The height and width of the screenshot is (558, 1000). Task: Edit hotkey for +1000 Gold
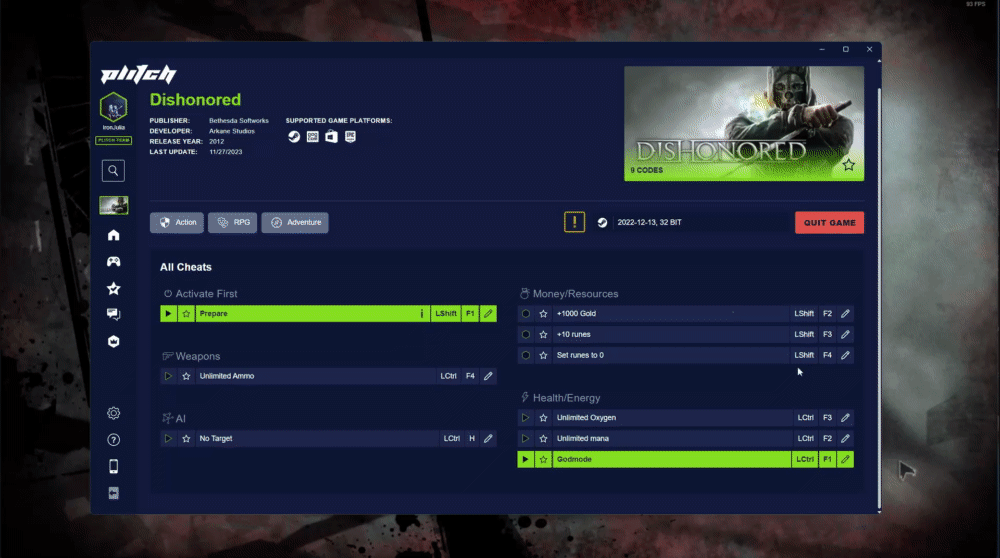pyautogui.click(x=845, y=314)
